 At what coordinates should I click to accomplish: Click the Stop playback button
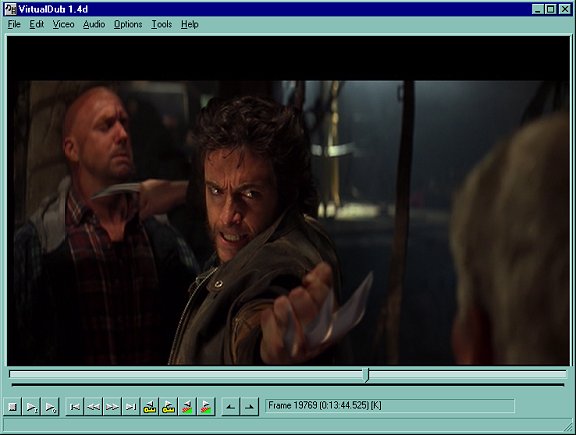point(12,407)
